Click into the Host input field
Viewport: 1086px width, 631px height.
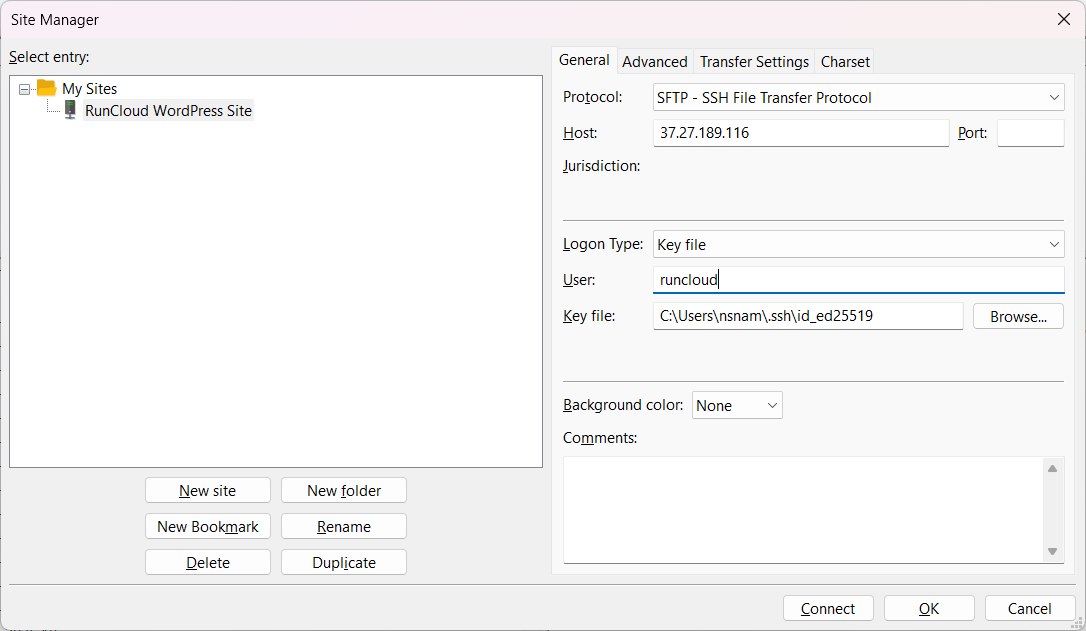pyautogui.click(x=801, y=133)
